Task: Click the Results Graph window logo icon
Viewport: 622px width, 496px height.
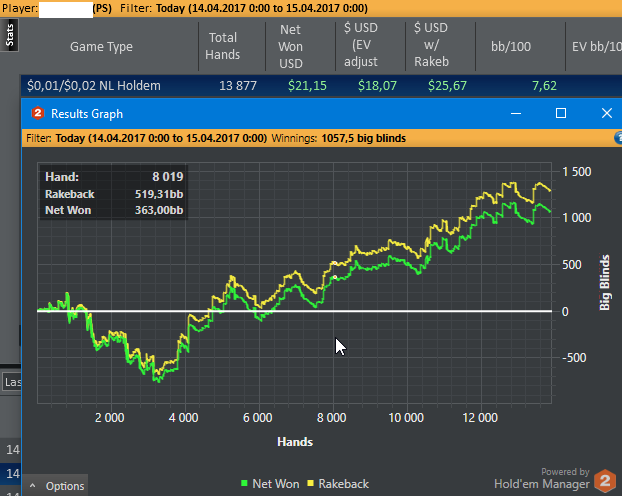Action: [x=37, y=113]
